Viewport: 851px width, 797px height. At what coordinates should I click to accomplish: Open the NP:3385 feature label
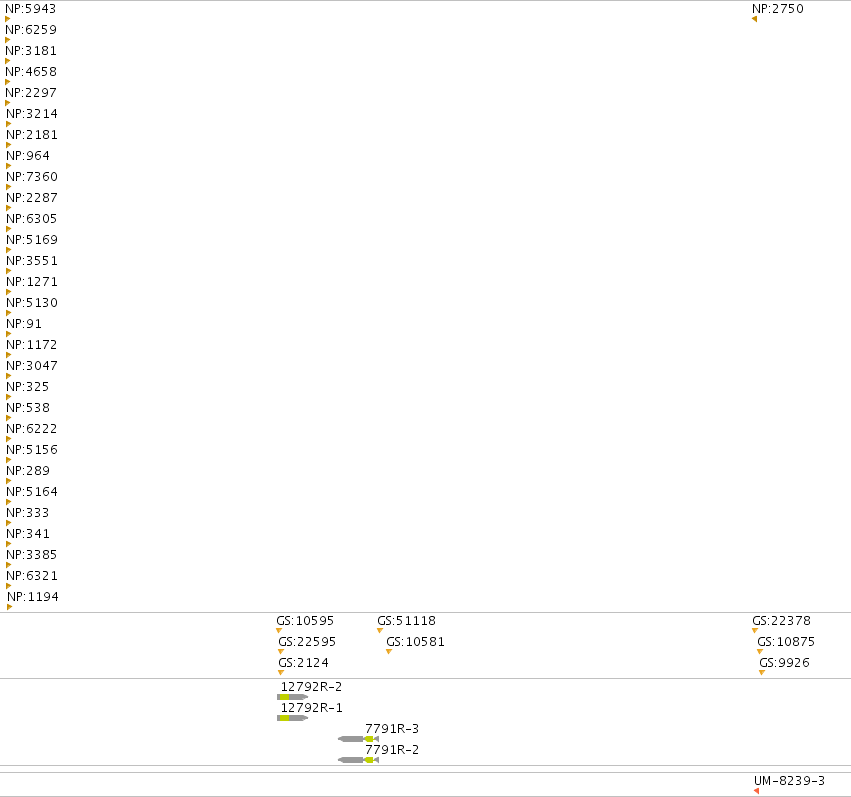click(x=31, y=555)
